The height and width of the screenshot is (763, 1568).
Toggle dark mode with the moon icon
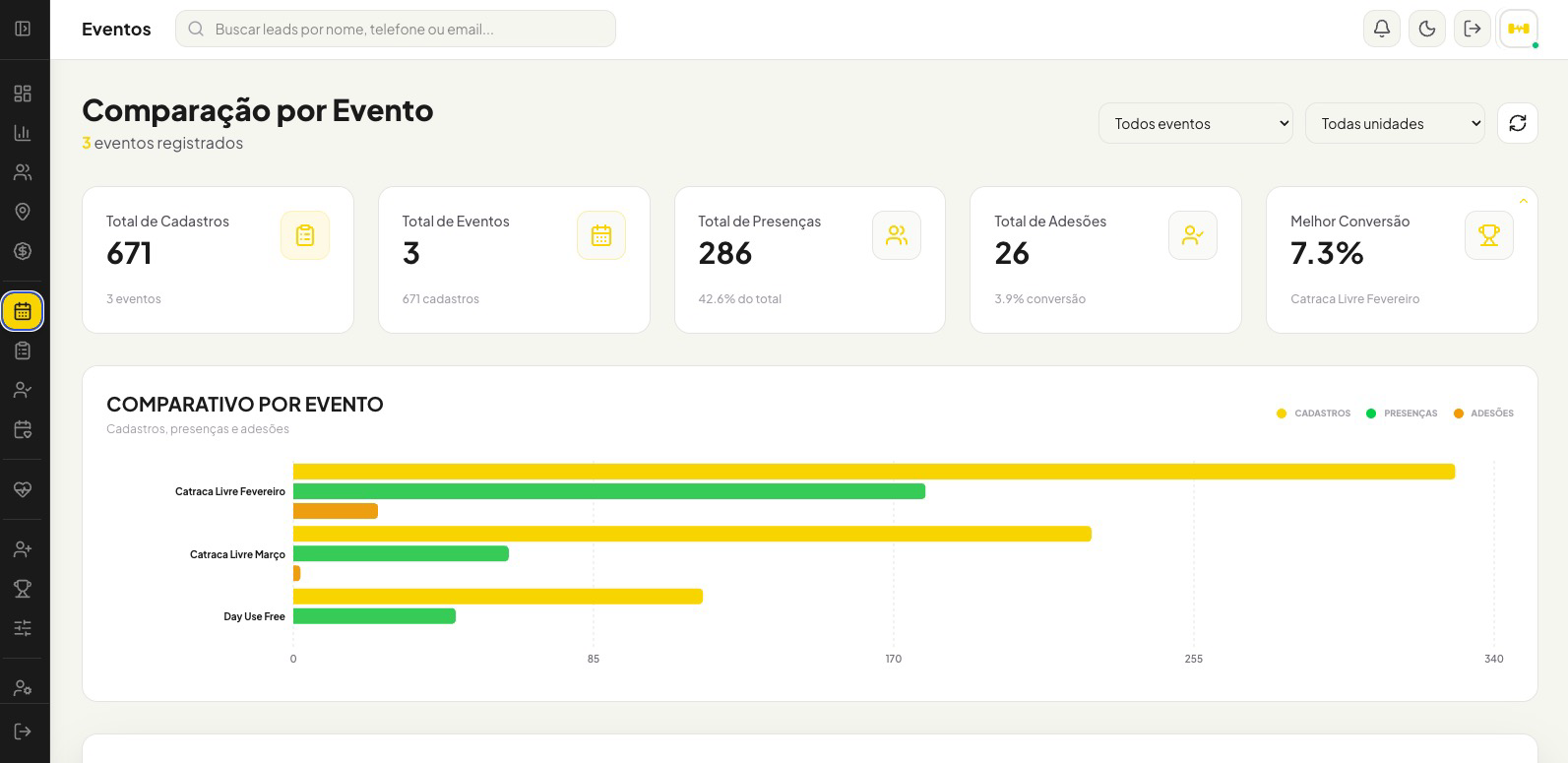(x=1427, y=29)
